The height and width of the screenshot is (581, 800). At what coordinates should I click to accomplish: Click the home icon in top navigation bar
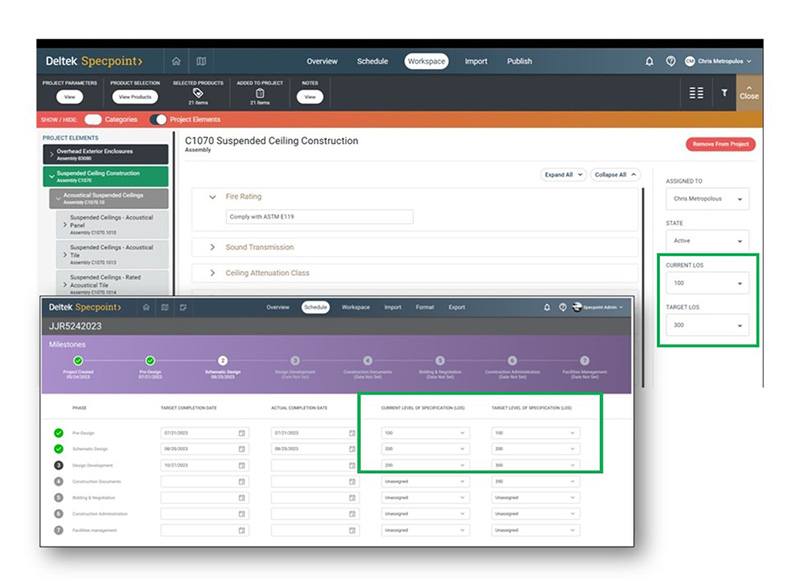(x=176, y=61)
